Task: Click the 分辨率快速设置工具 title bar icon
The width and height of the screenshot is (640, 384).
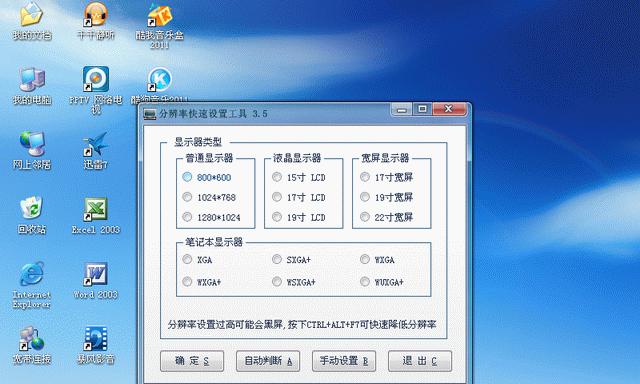Action: tap(150, 114)
